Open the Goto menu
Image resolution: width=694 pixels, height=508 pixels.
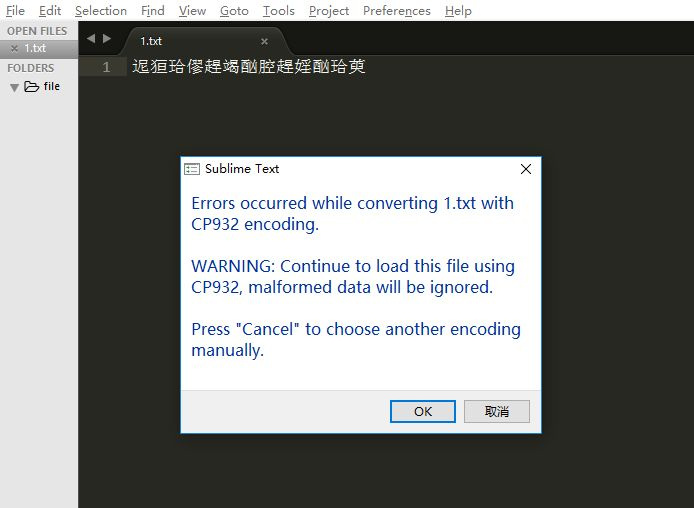pos(234,11)
